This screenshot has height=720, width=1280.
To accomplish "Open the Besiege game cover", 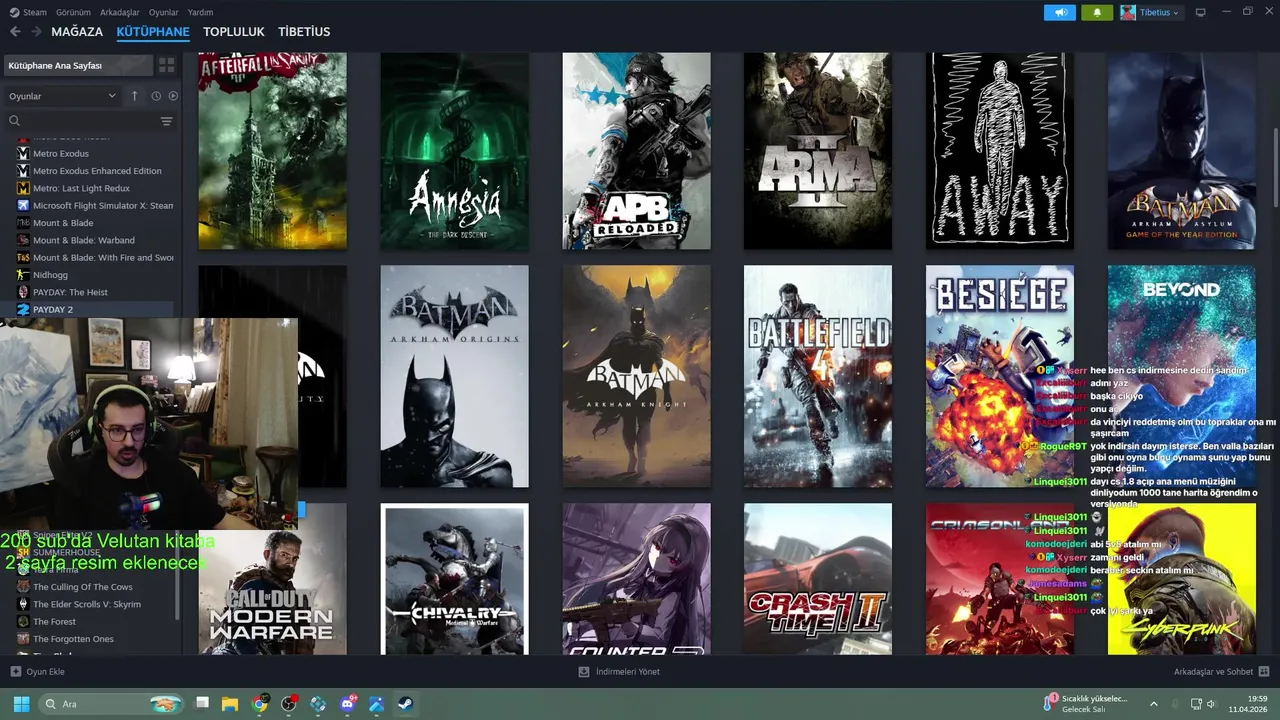I will click(x=1000, y=376).
